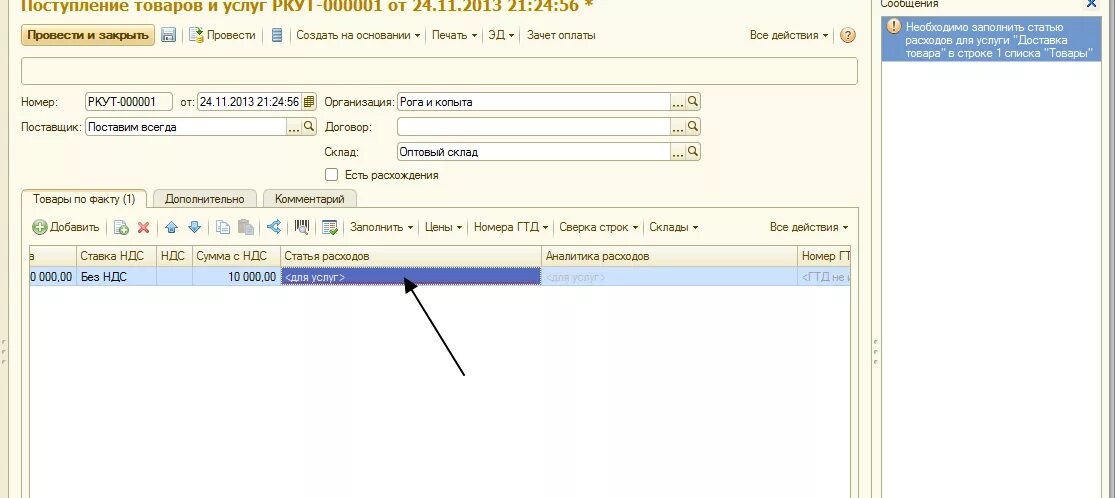Move row down with blue down arrow
Image resolution: width=1115 pixels, height=498 pixels.
tap(194, 227)
